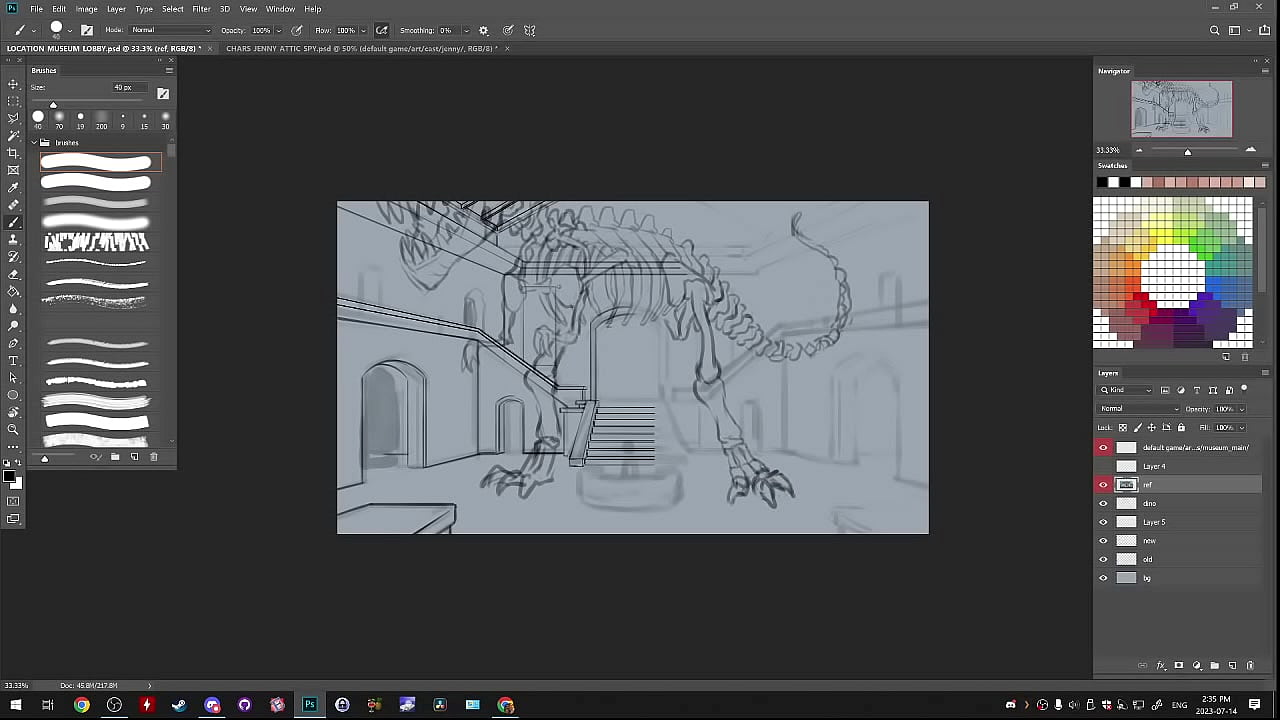This screenshot has height=720, width=1280.
Task: Hide the Layer 5 layer
Action: 1103,522
